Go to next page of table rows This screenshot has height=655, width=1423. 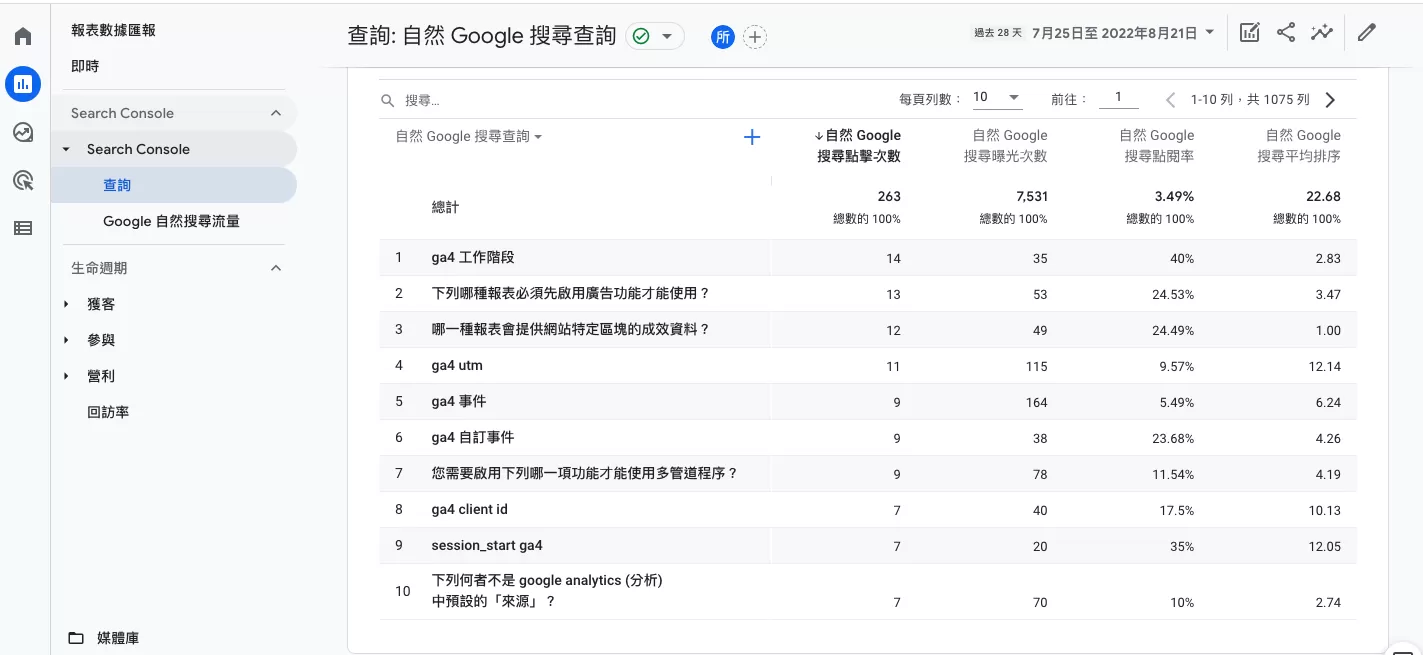(1330, 100)
